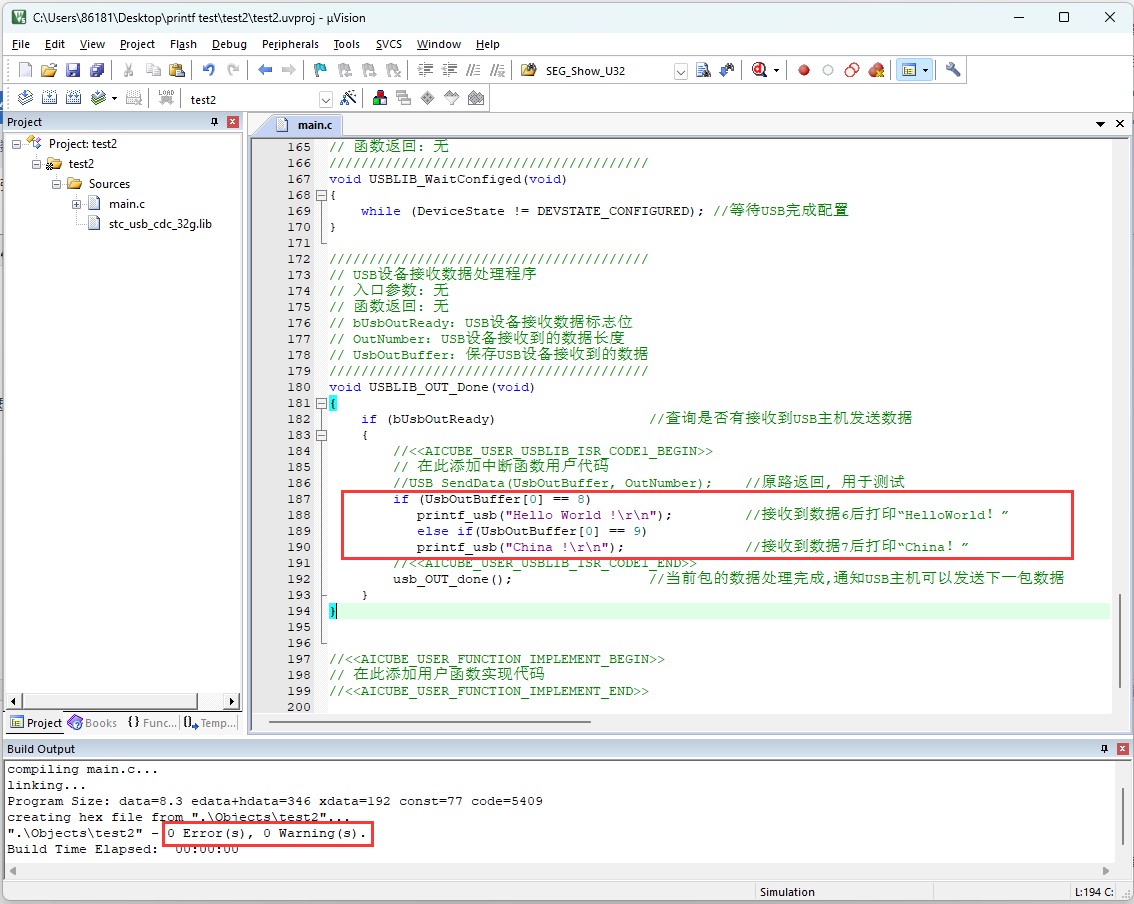Insert breakpoint red circle icon
Screen dimensions: 1134x904
[x=803, y=70]
